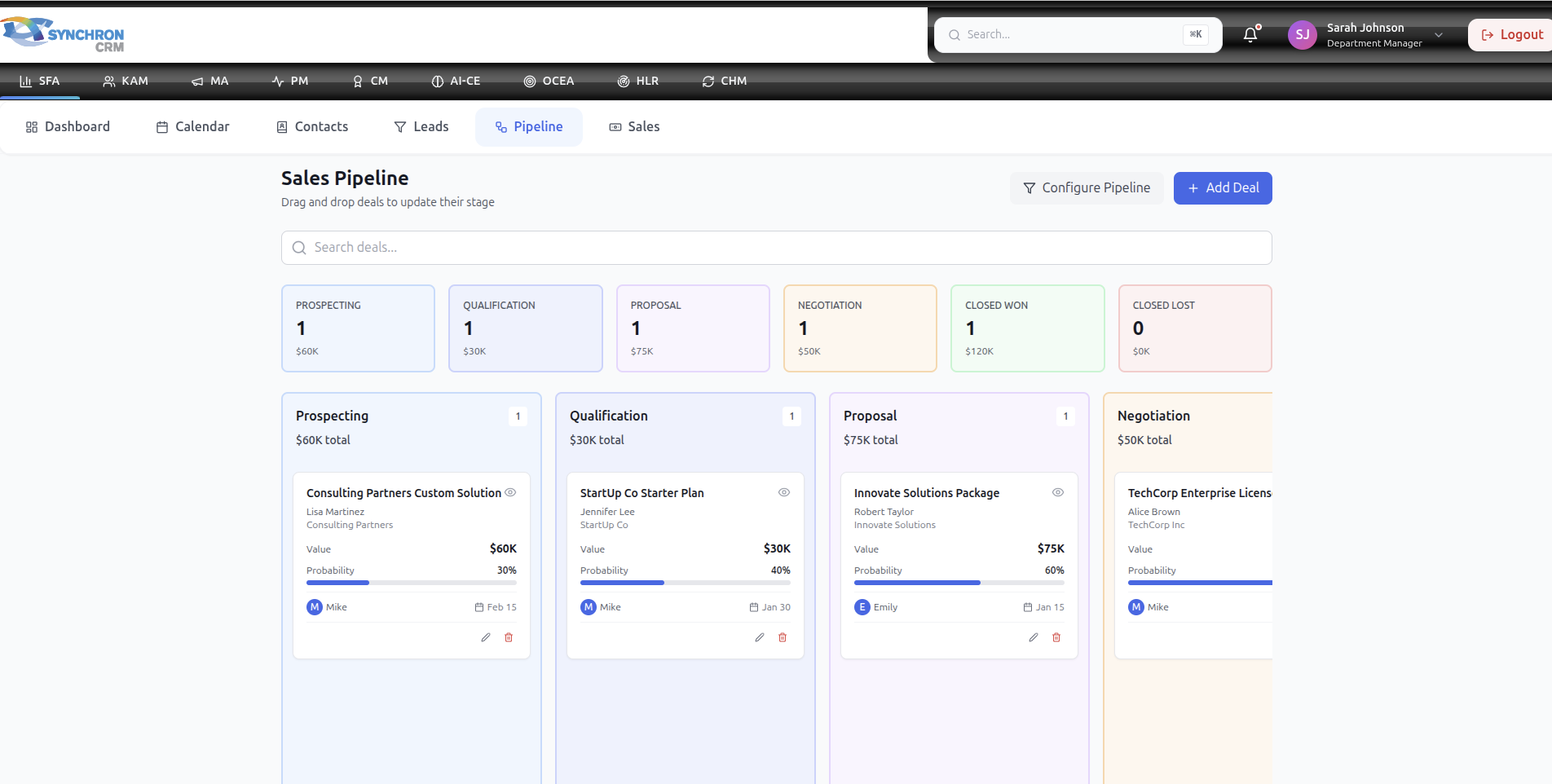
Task: Log out using the Logout button
Action: click(x=1512, y=35)
